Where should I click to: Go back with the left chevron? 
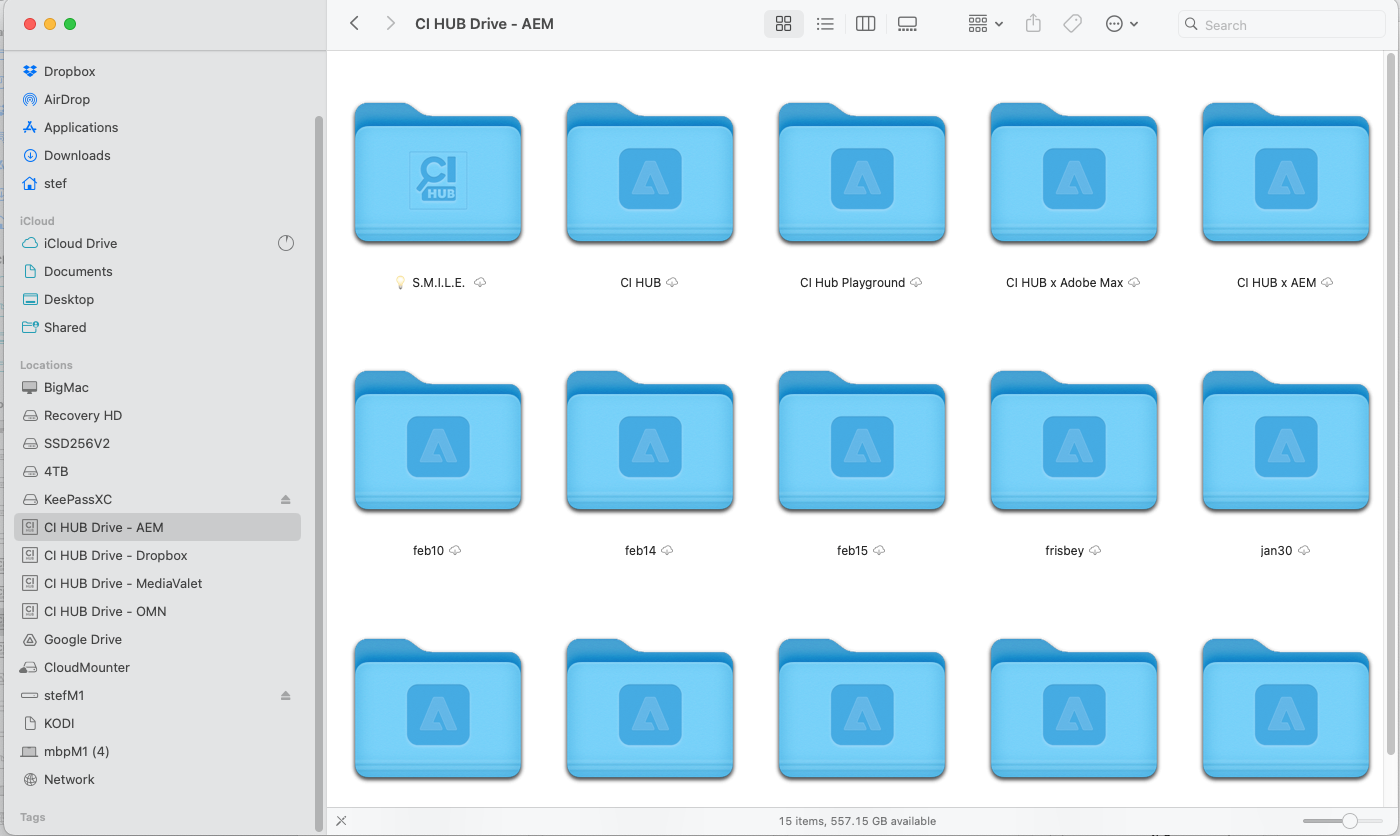click(354, 24)
